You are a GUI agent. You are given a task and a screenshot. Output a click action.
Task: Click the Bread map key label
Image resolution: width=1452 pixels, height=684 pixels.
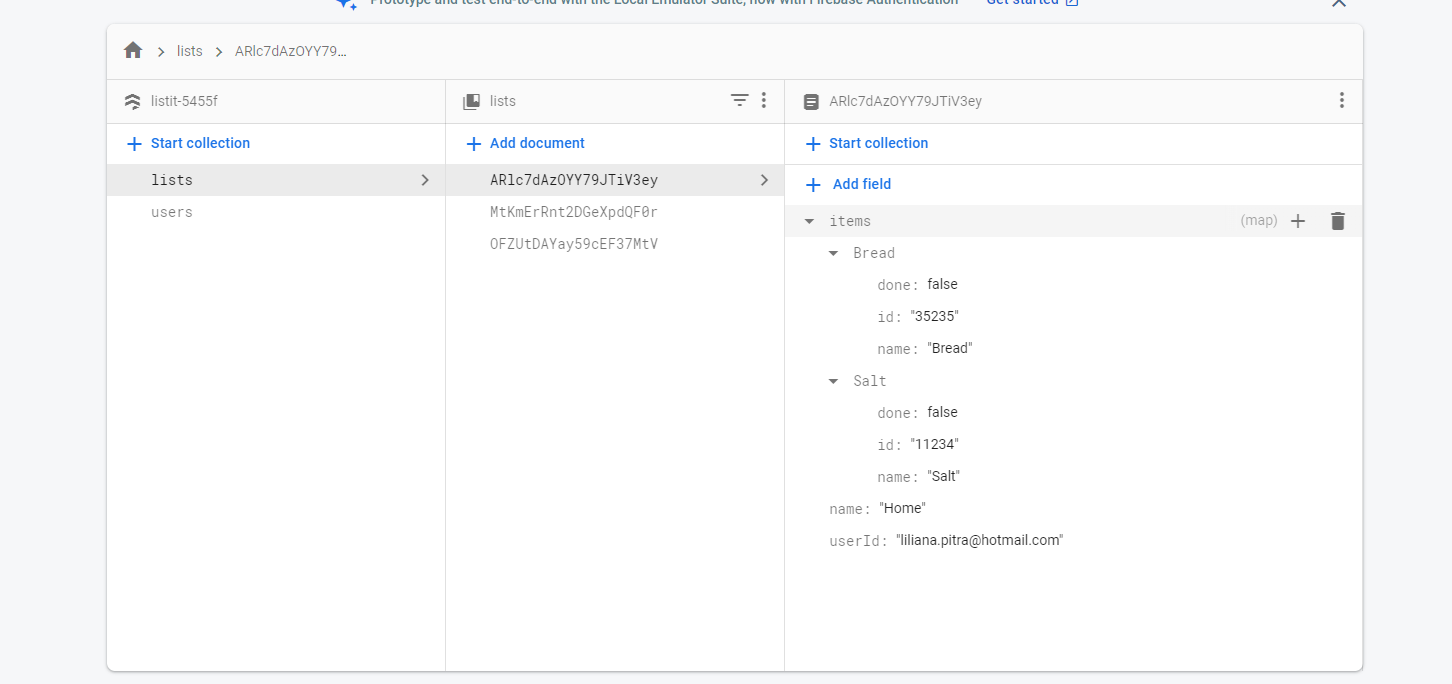874,253
